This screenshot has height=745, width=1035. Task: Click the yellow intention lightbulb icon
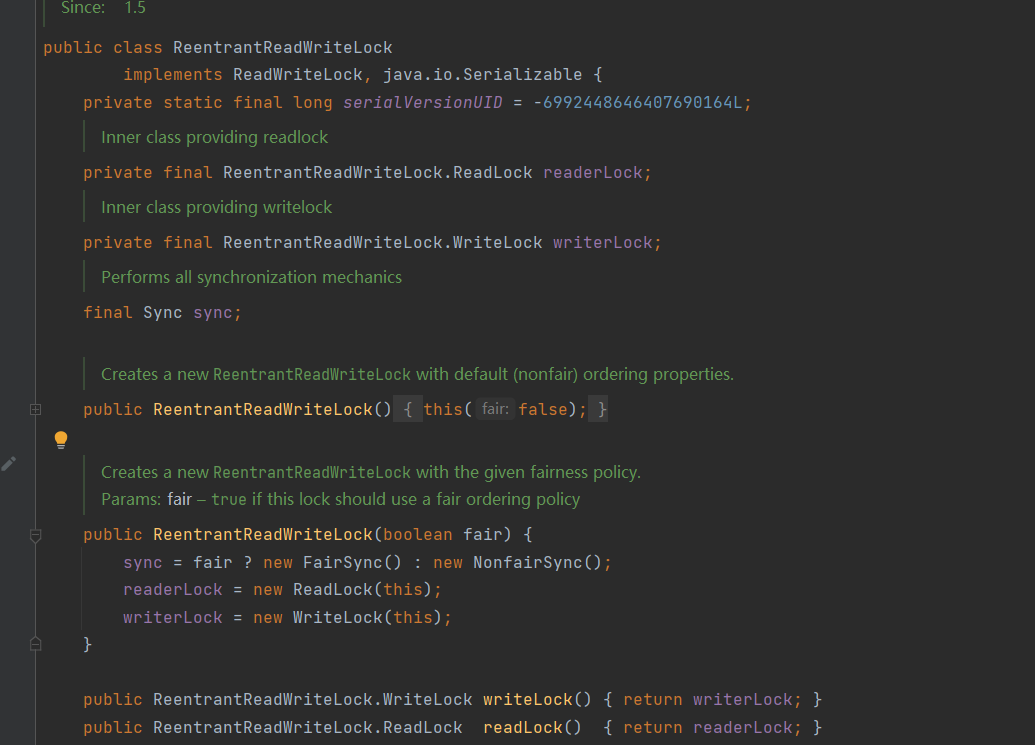point(60,439)
